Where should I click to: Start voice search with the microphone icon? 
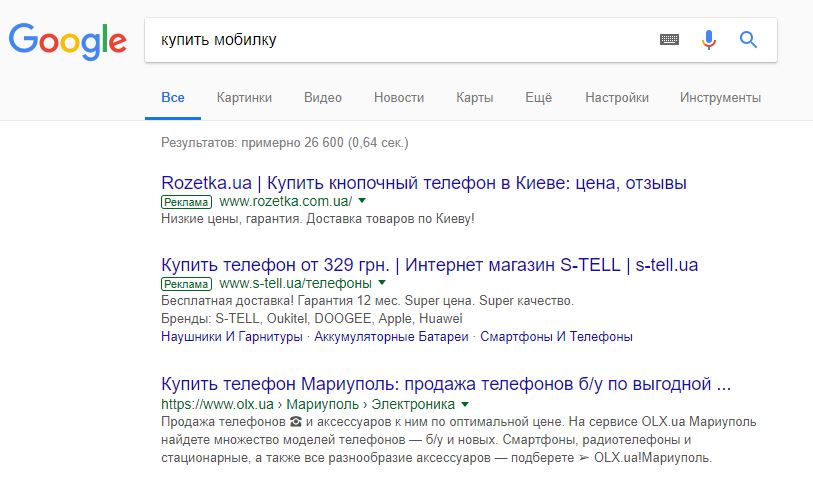click(x=709, y=39)
